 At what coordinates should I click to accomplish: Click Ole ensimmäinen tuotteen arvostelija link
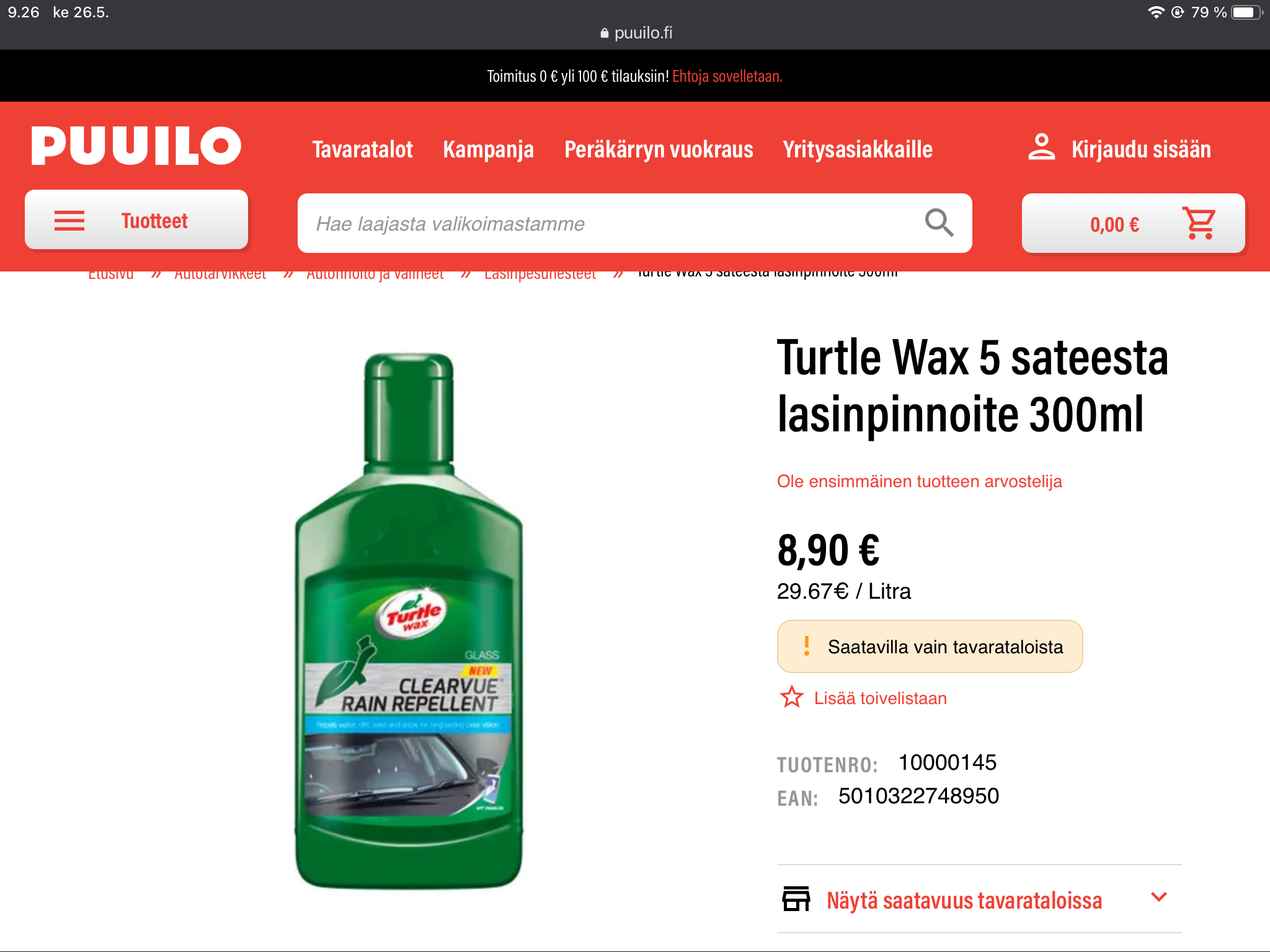point(920,481)
